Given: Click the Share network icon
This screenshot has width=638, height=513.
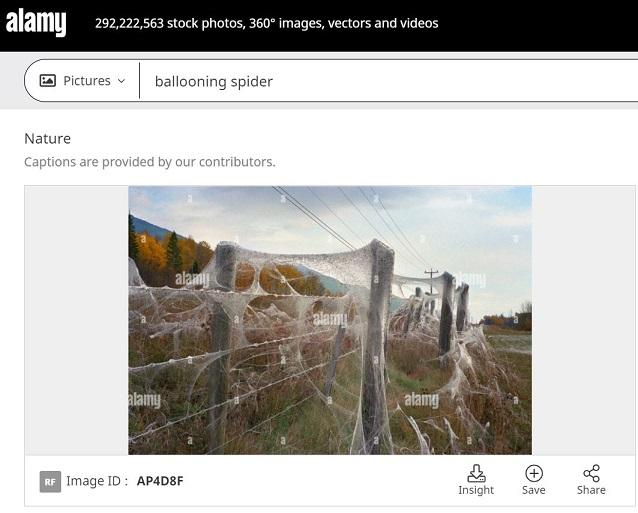Looking at the screenshot, I should tap(591, 473).
